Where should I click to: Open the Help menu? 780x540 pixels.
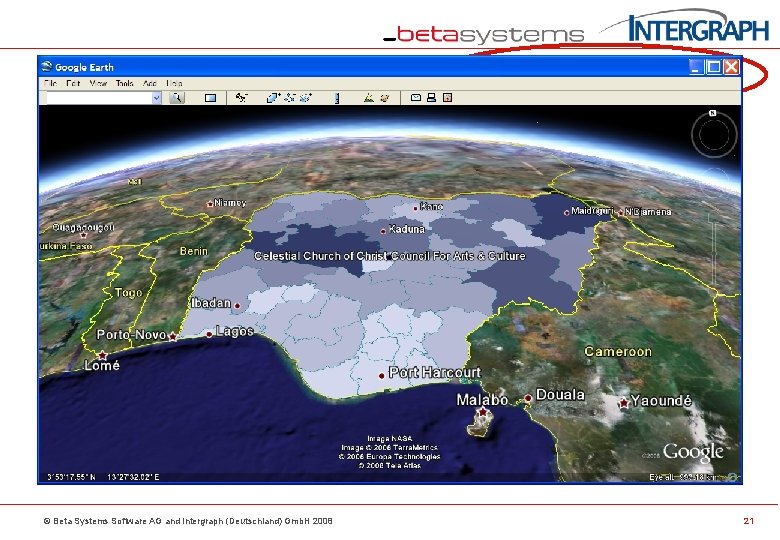pyautogui.click(x=174, y=83)
